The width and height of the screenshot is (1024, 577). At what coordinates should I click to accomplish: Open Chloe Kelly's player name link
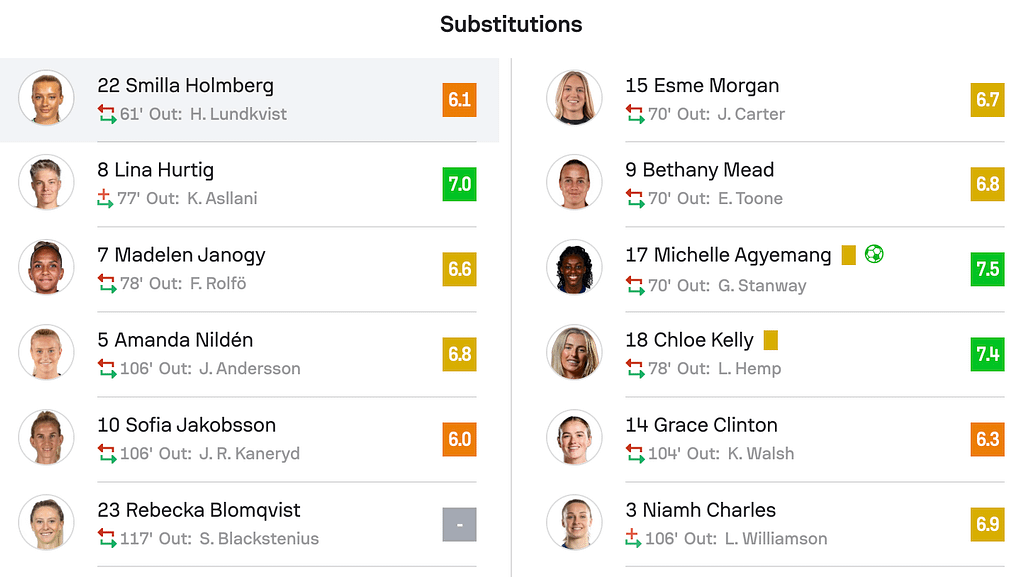tap(689, 340)
